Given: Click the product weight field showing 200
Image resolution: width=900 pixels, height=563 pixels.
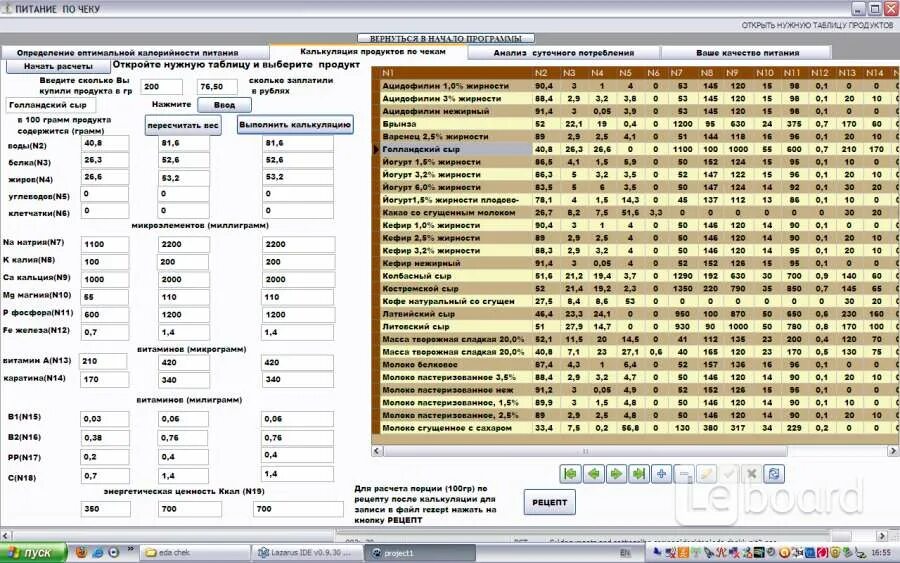Looking at the screenshot, I should (x=161, y=87).
